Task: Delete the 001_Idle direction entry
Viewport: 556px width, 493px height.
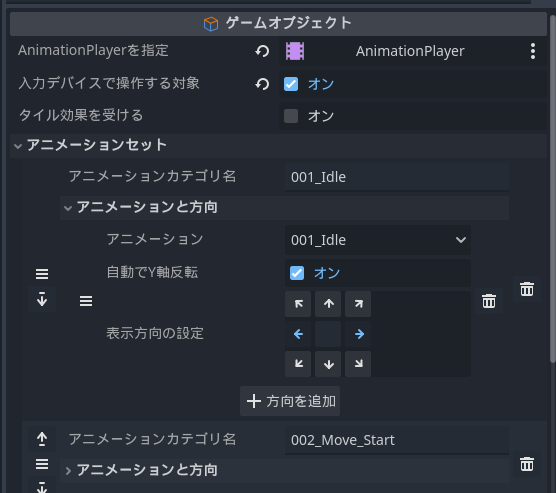Action: point(489,301)
